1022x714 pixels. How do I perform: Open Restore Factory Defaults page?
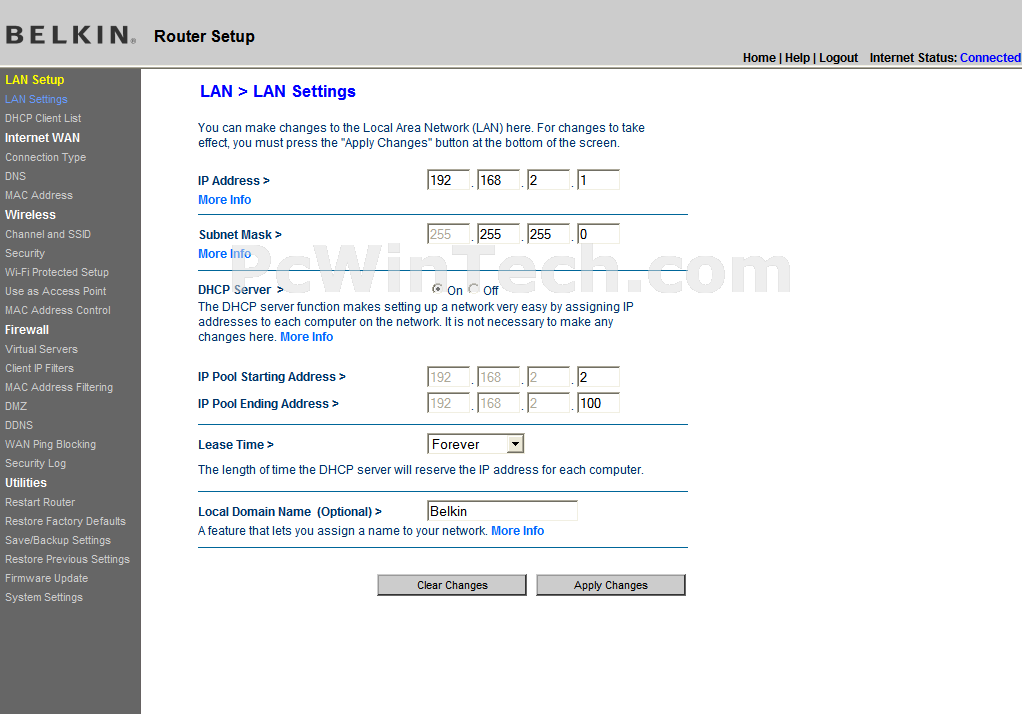[x=65, y=521]
